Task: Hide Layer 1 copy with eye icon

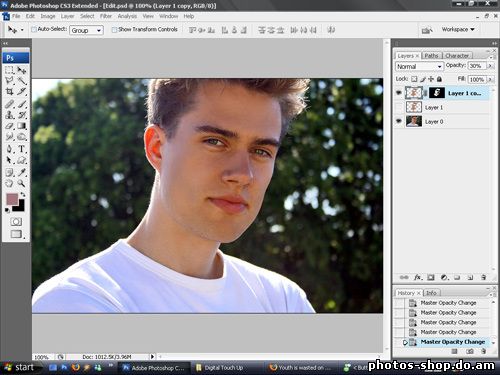Action: click(399, 93)
